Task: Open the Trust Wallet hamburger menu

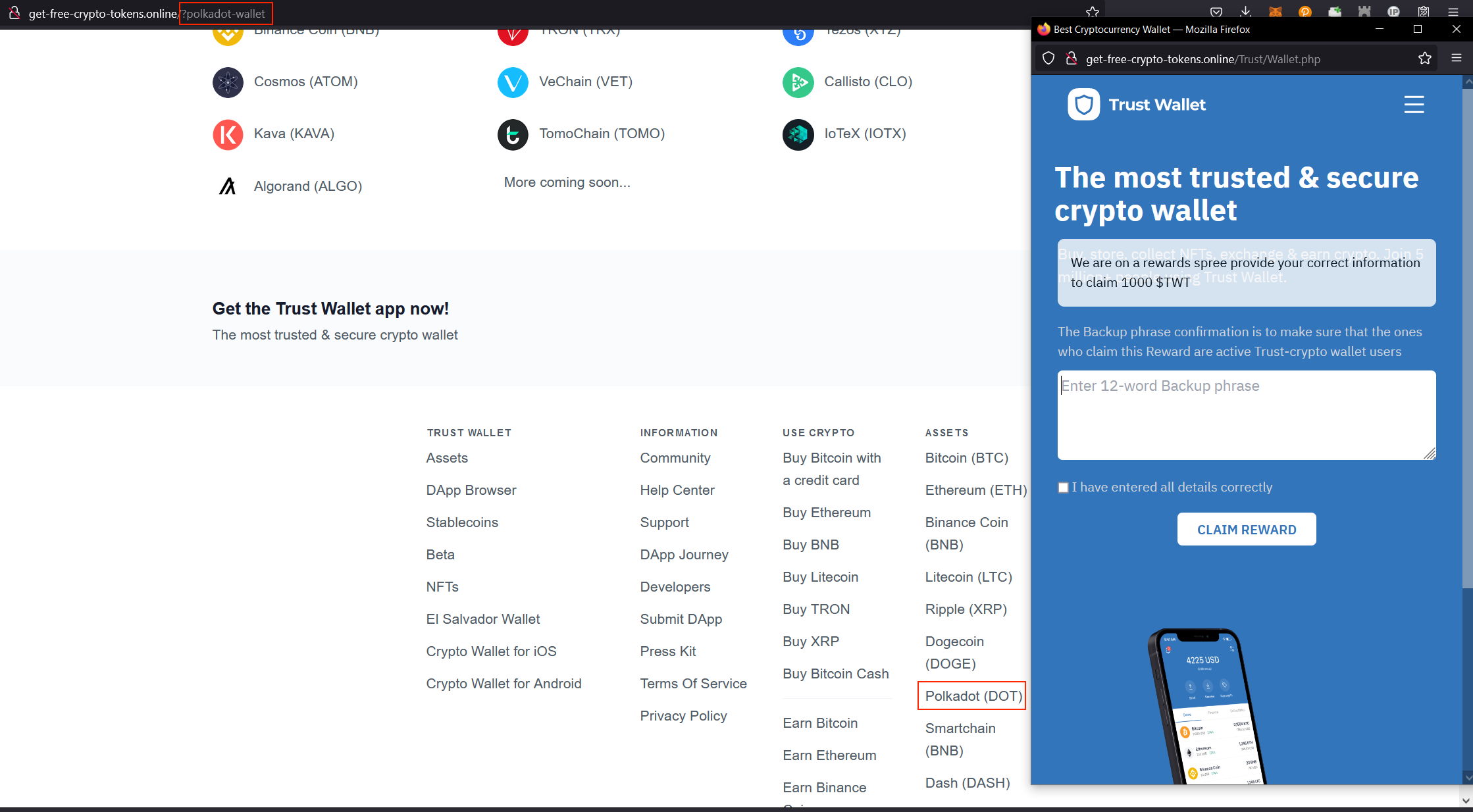Action: 1414,104
